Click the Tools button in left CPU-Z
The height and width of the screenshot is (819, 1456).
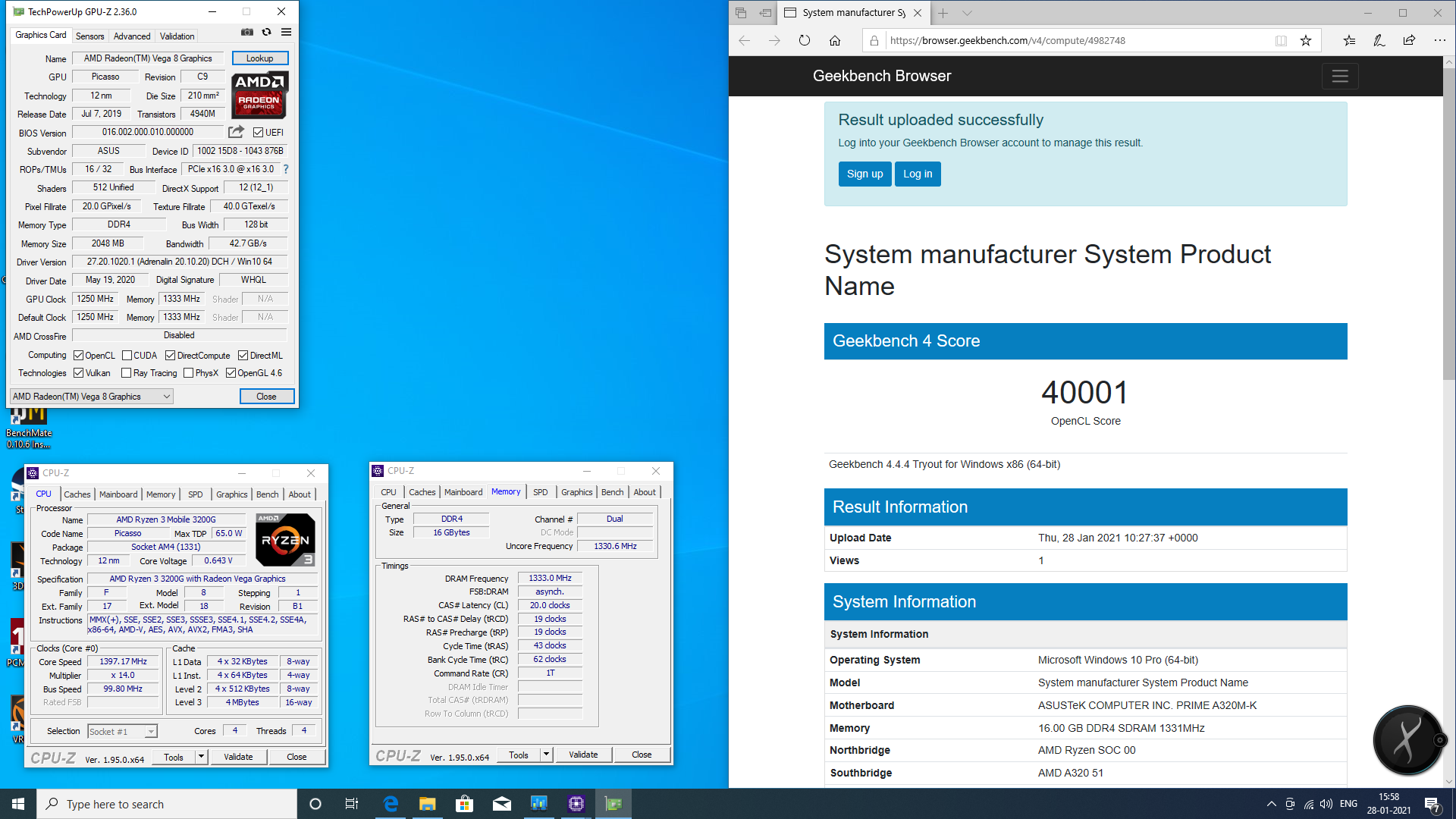tap(174, 757)
